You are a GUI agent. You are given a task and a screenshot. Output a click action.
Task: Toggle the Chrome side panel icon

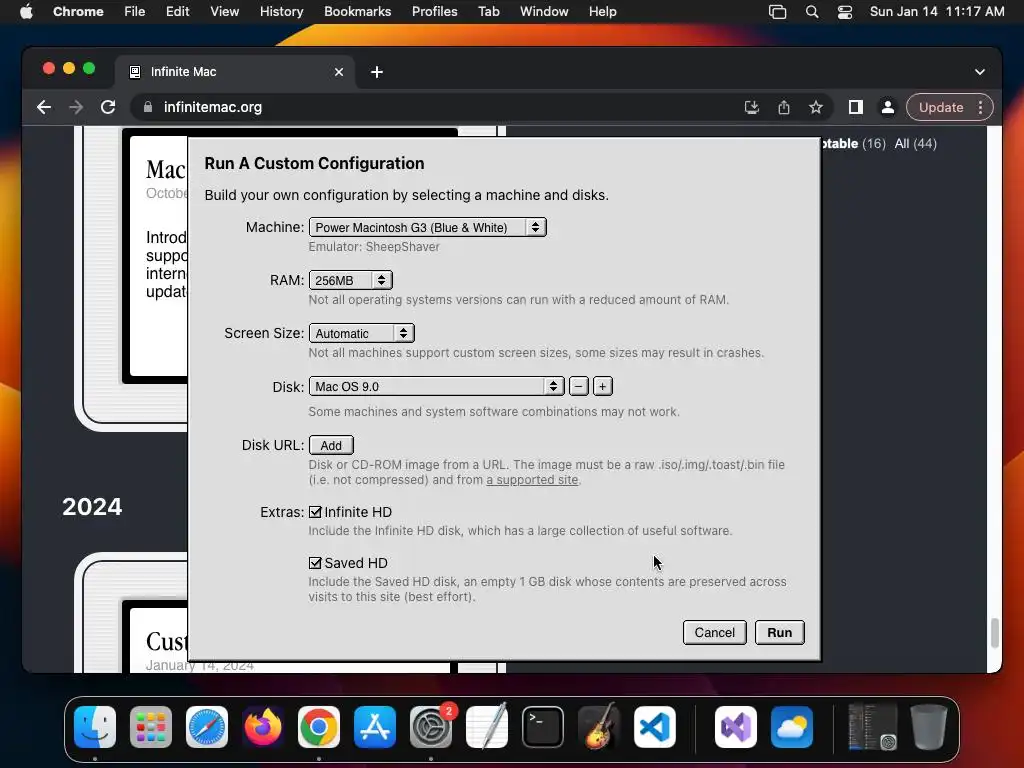[x=856, y=107]
